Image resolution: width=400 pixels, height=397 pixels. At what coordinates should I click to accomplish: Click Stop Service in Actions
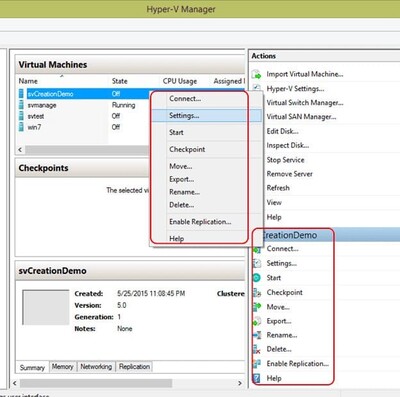point(285,160)
